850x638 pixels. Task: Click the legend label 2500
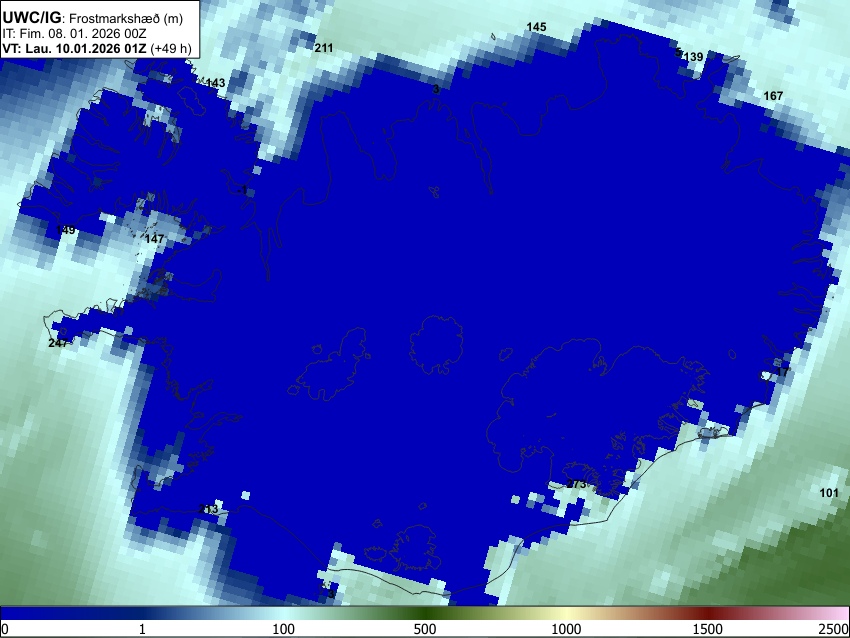pyautogui.click(x=834, y=629)
